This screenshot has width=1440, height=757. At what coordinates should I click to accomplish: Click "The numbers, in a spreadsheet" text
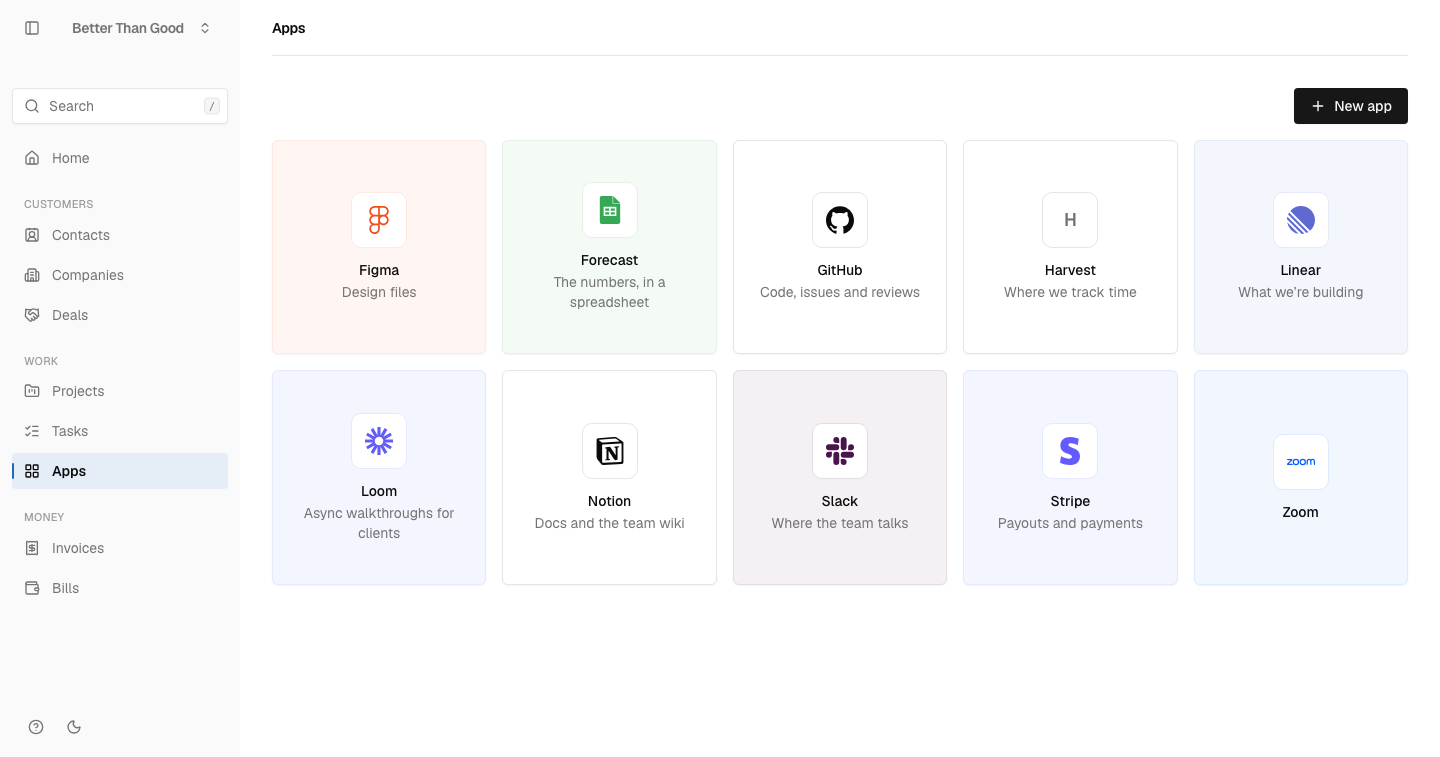coord(610,292)
